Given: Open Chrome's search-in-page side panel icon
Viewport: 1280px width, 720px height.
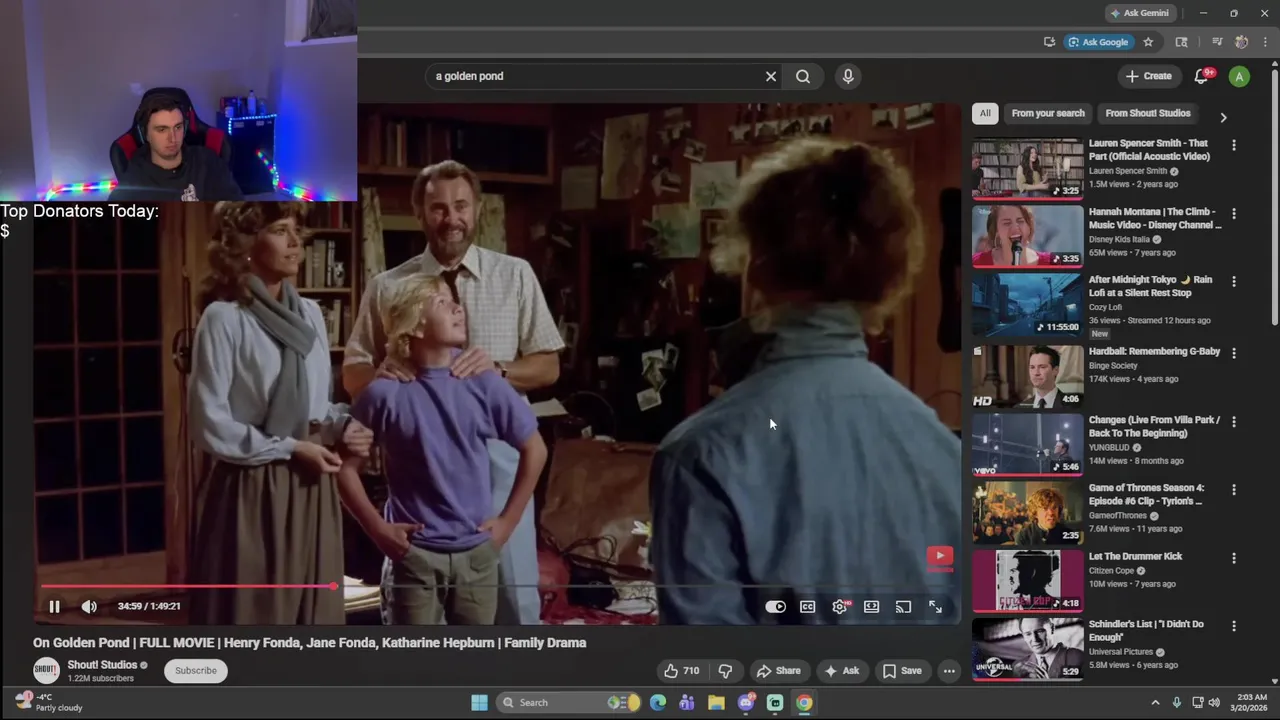Looking at the screenshot, I should pyautogui.click(x=1181, y=42).
